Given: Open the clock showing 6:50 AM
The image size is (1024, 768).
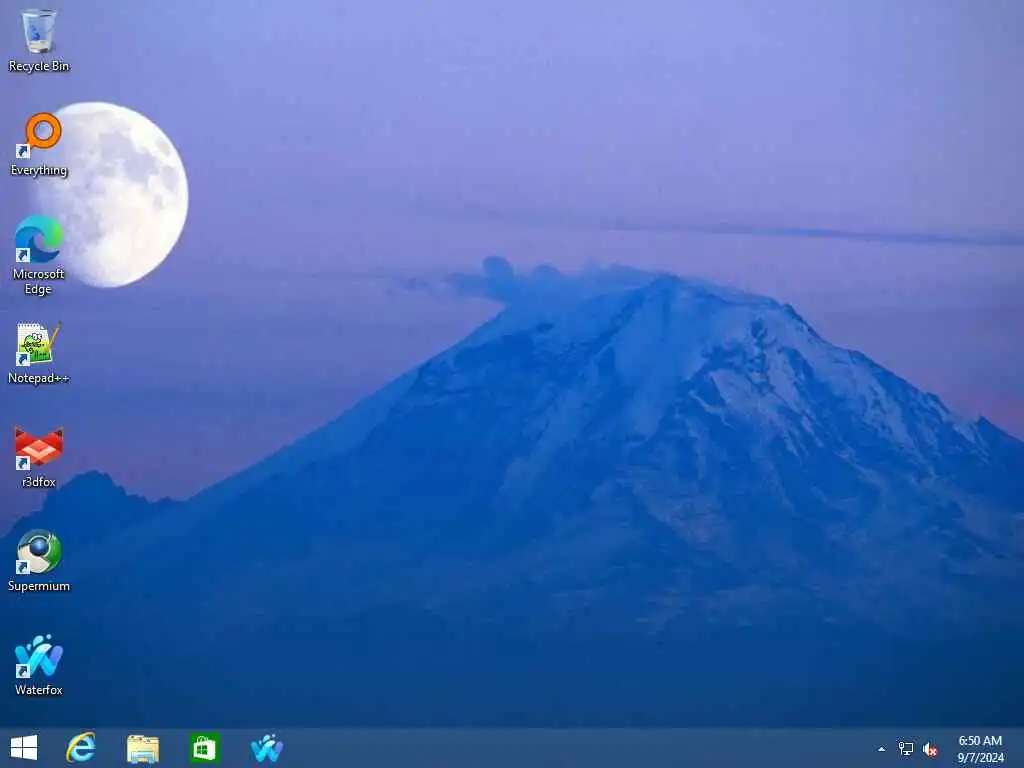Looking at the screenshot, I should tap(980, 741).
